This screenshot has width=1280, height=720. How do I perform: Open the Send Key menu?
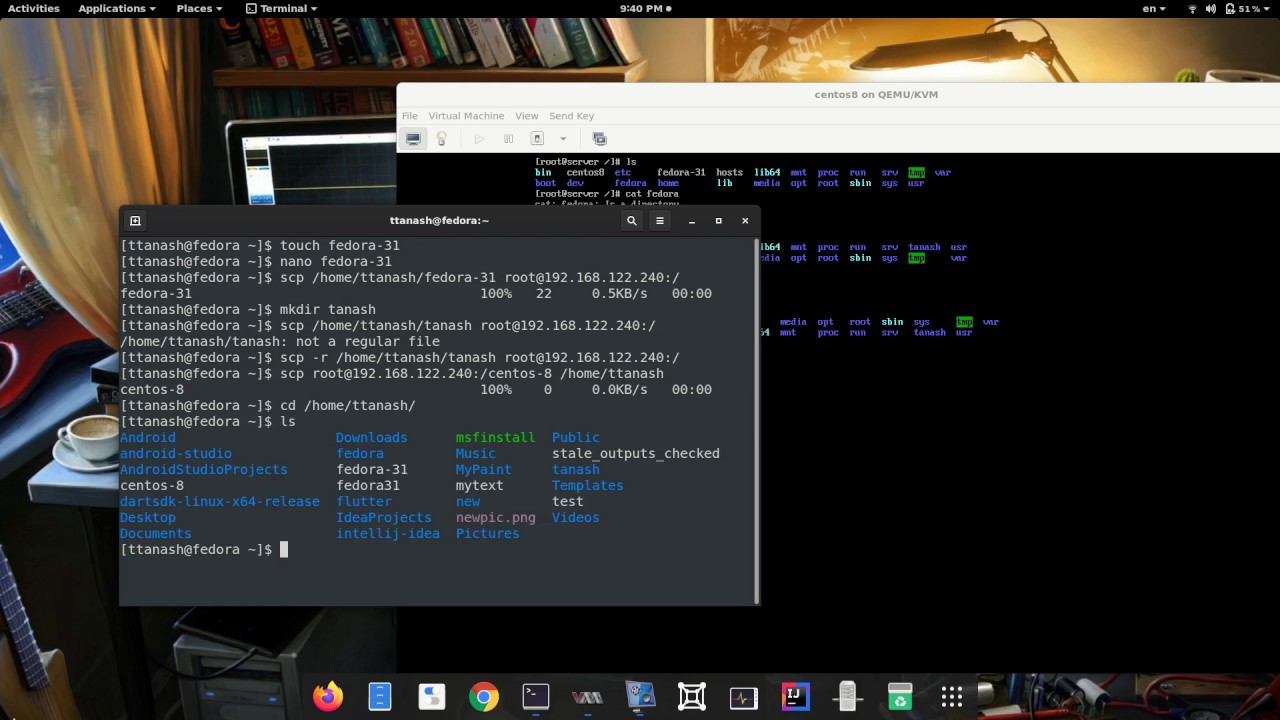pos(571,116)
